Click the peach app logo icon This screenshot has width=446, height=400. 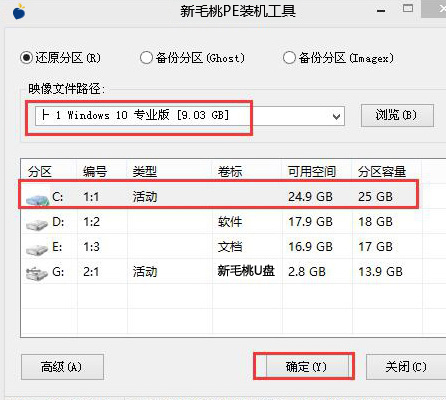click(19, 11)
